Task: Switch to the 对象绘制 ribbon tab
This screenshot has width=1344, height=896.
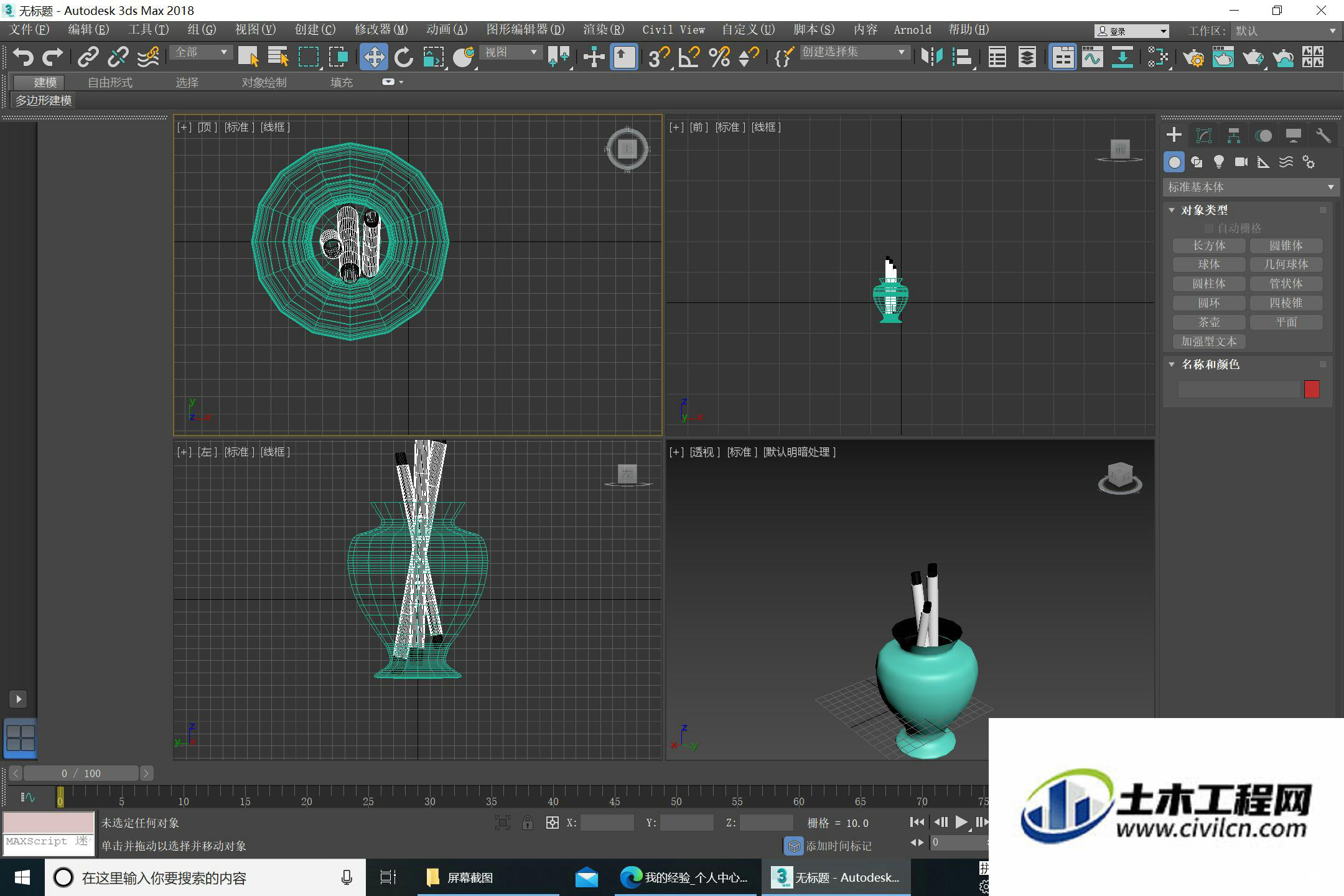Action: (x=264, y=83)
